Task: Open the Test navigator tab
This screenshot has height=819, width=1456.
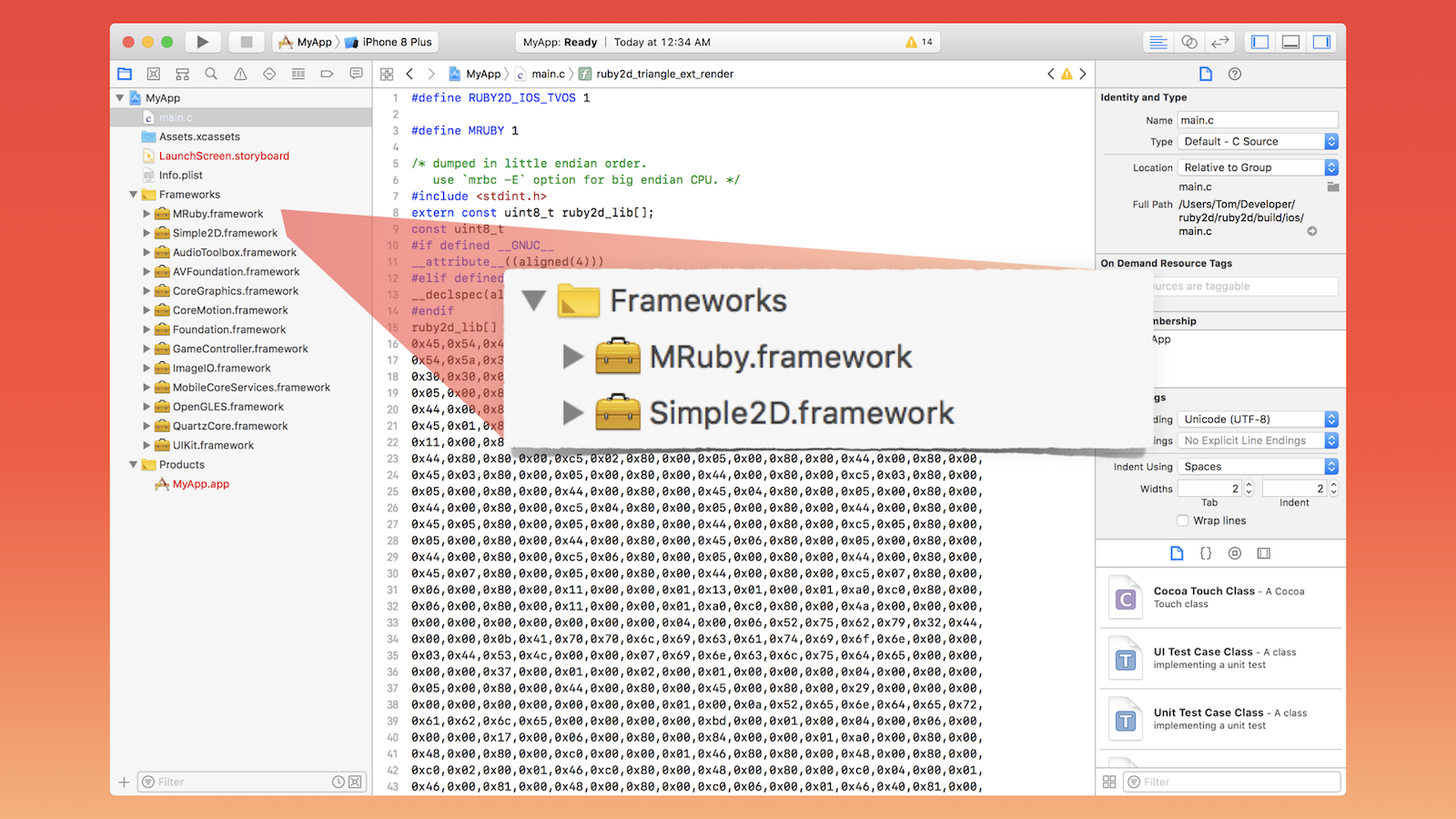Action: click(269, 74)
